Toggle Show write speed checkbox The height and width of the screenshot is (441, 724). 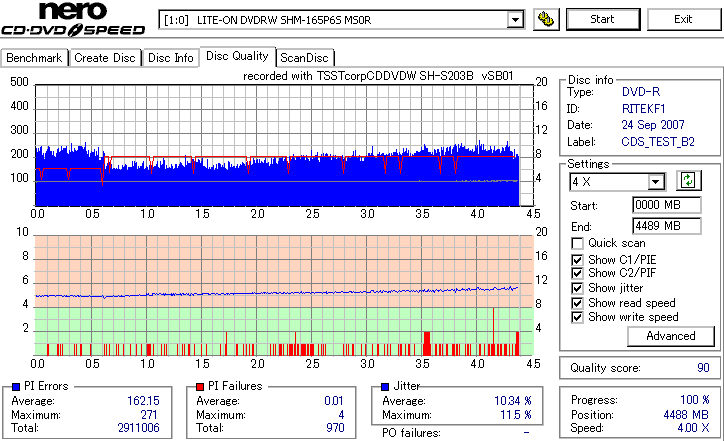click(577, 317)
